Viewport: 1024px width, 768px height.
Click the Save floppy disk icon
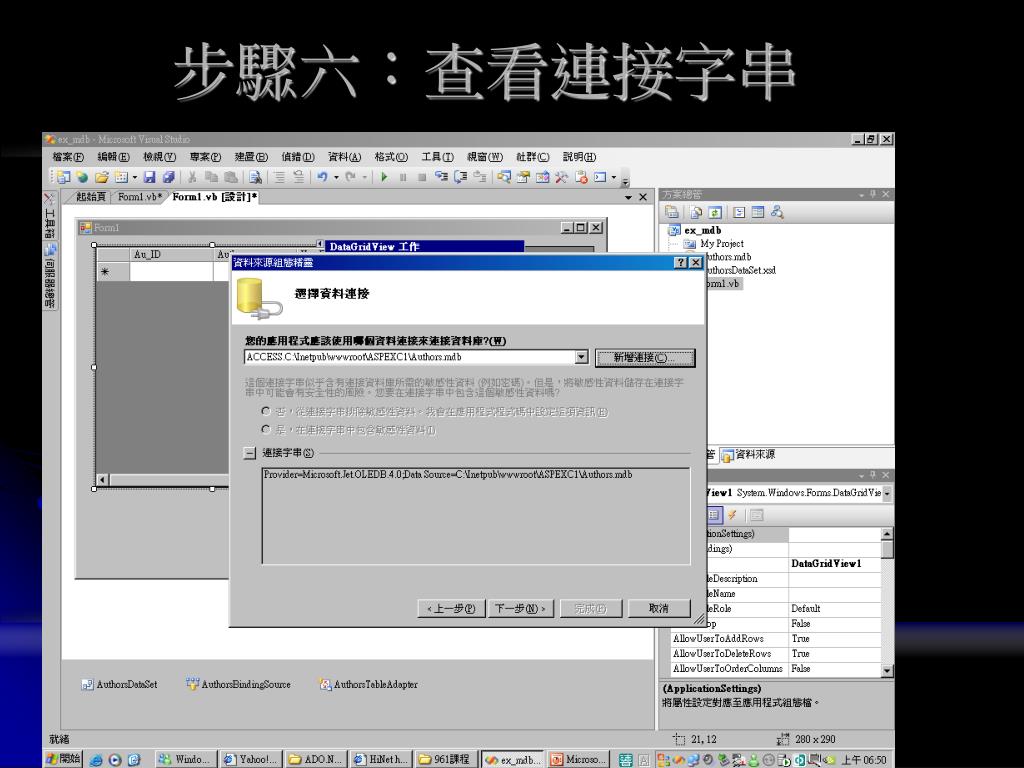[x=150, y=177]
